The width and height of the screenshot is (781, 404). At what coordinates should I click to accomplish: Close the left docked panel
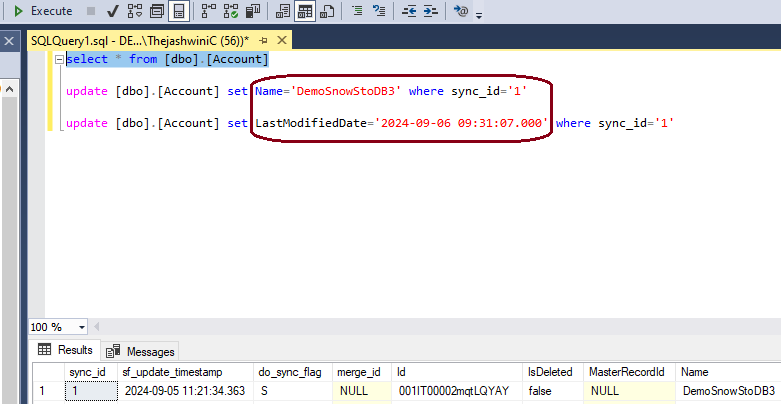9,41
